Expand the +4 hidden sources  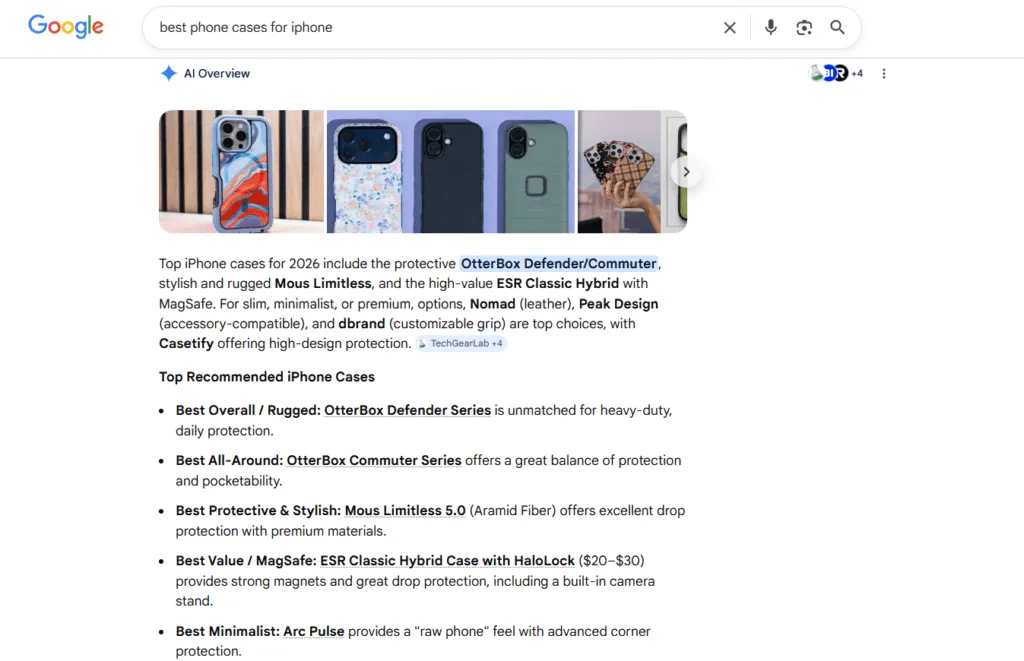(857, 73)
